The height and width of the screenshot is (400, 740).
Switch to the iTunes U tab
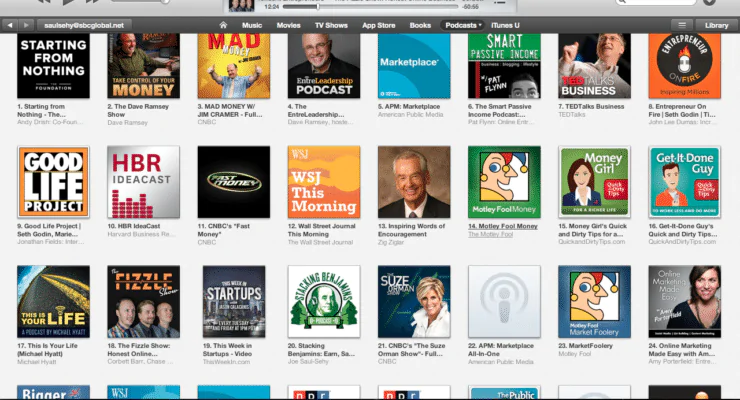tap(505, 25)
